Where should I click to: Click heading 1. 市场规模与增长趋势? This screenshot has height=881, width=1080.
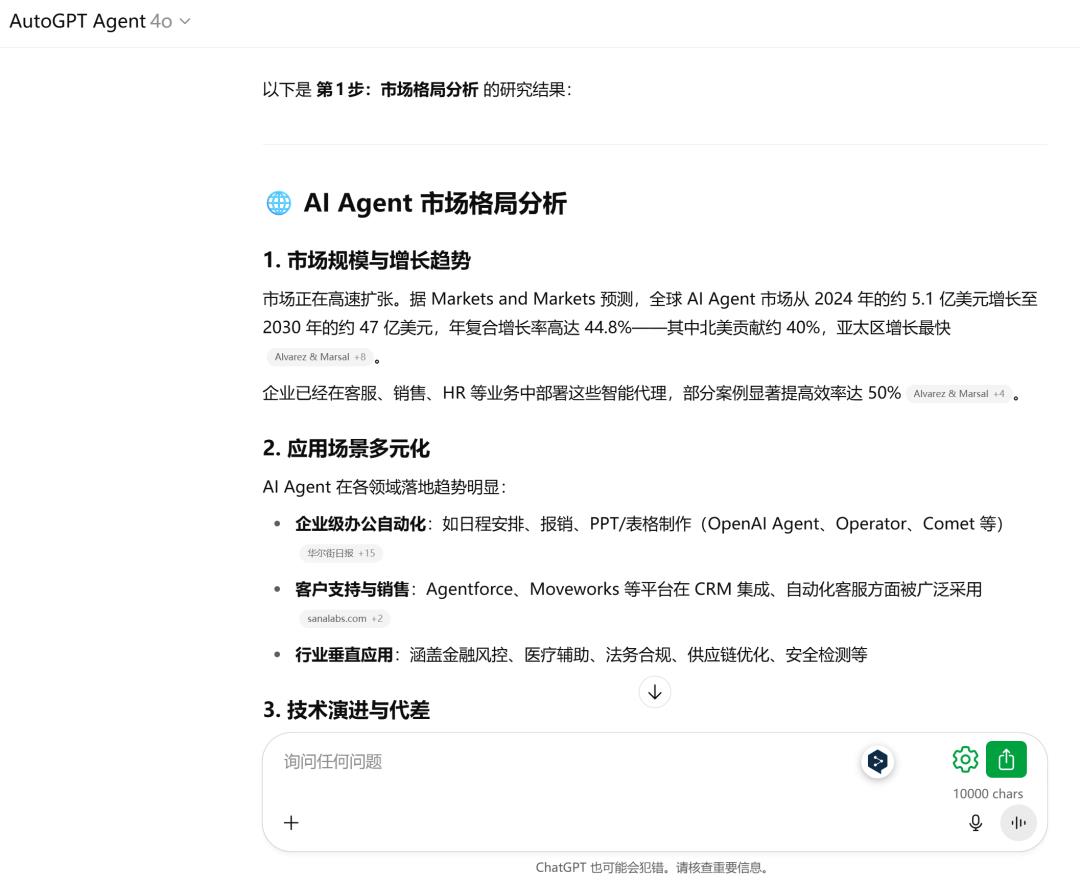[x=366, y=260]
